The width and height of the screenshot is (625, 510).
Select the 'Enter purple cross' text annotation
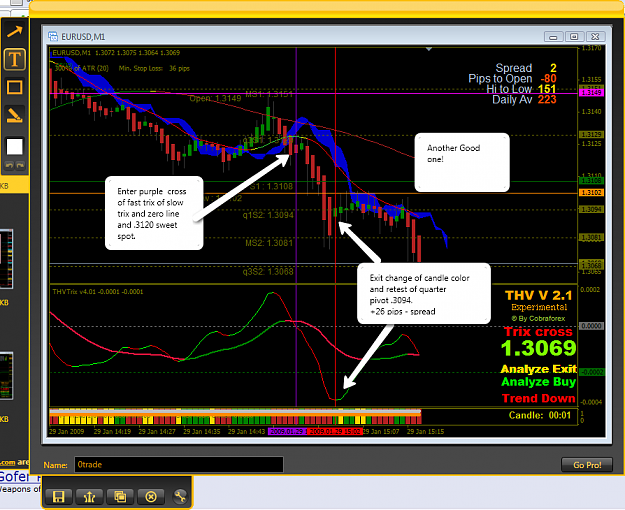click(x=154, y=213)
